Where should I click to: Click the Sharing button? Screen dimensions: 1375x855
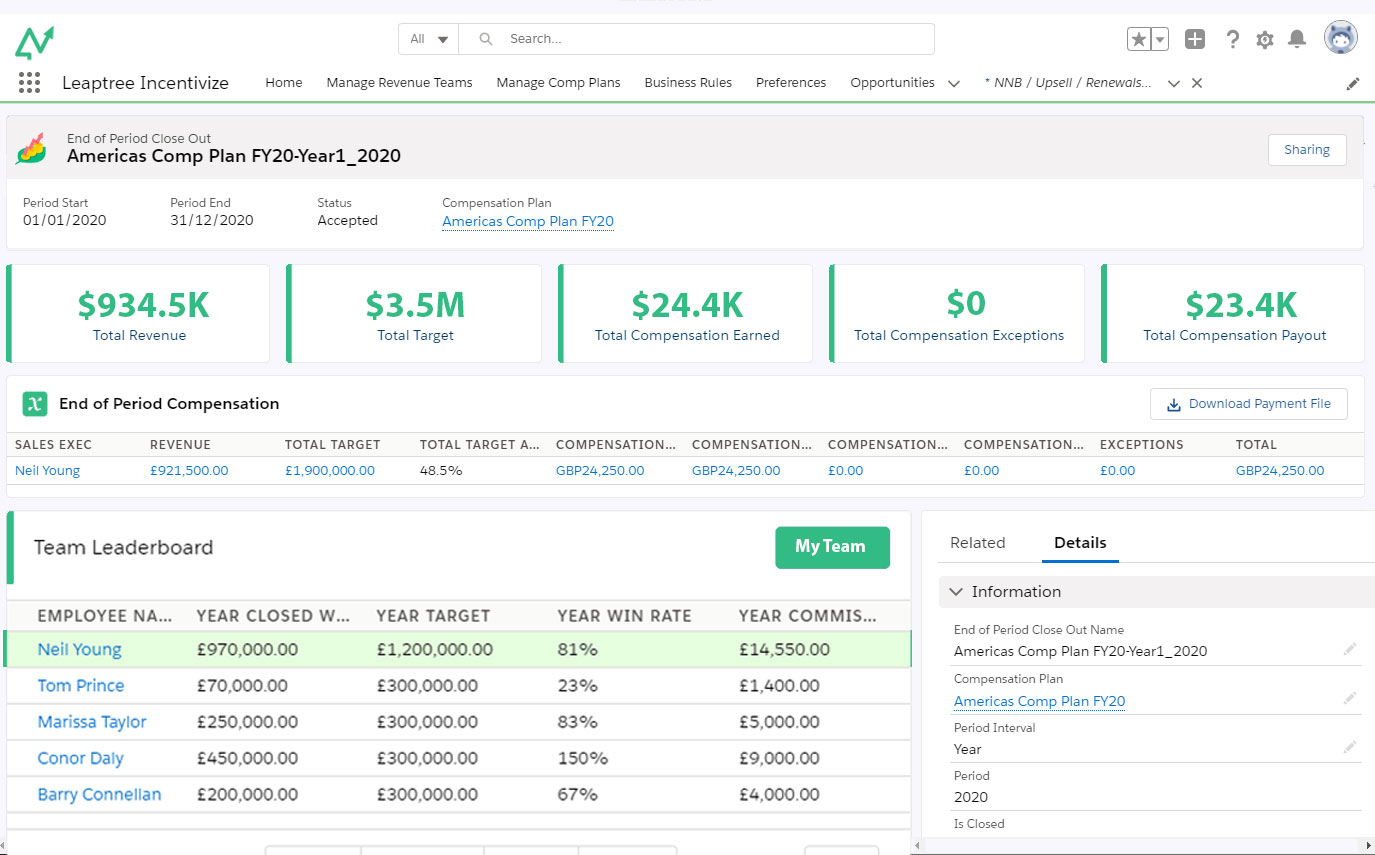pos(1307,150)
